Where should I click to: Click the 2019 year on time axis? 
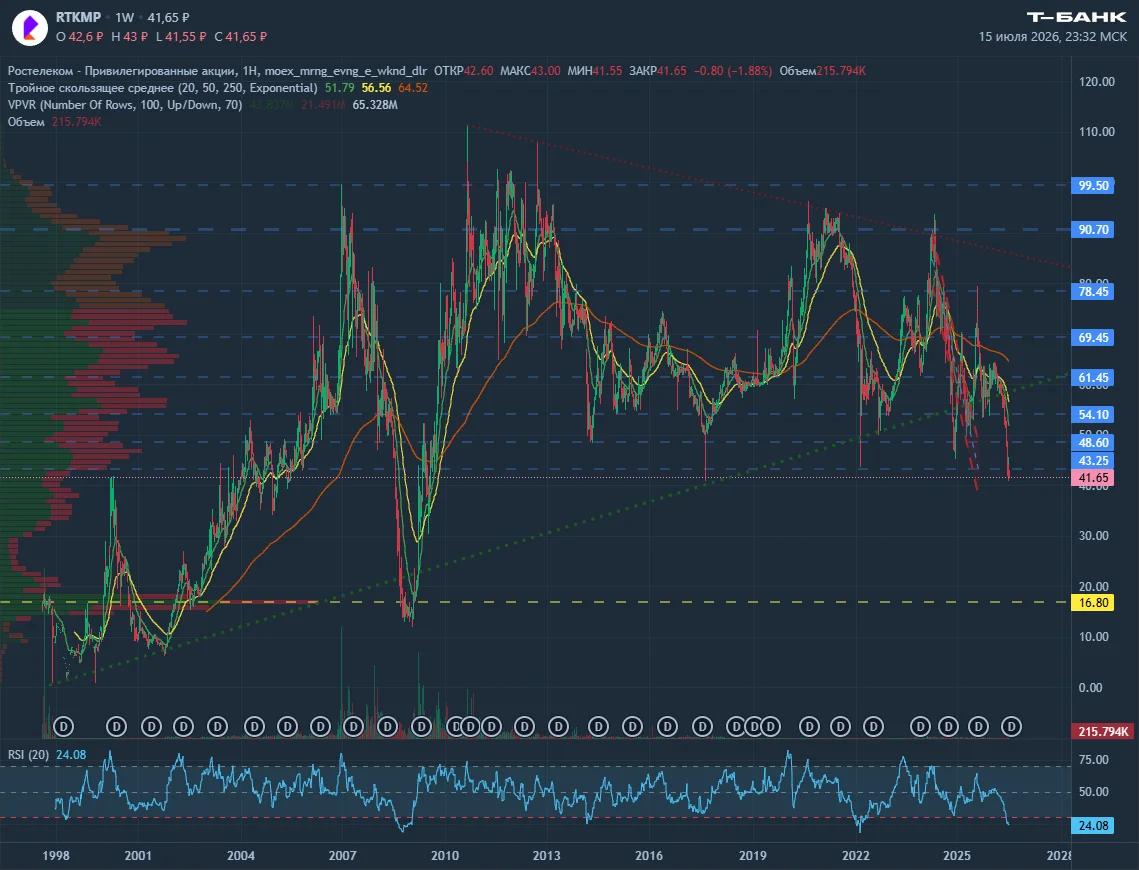[x=753, y=855]
